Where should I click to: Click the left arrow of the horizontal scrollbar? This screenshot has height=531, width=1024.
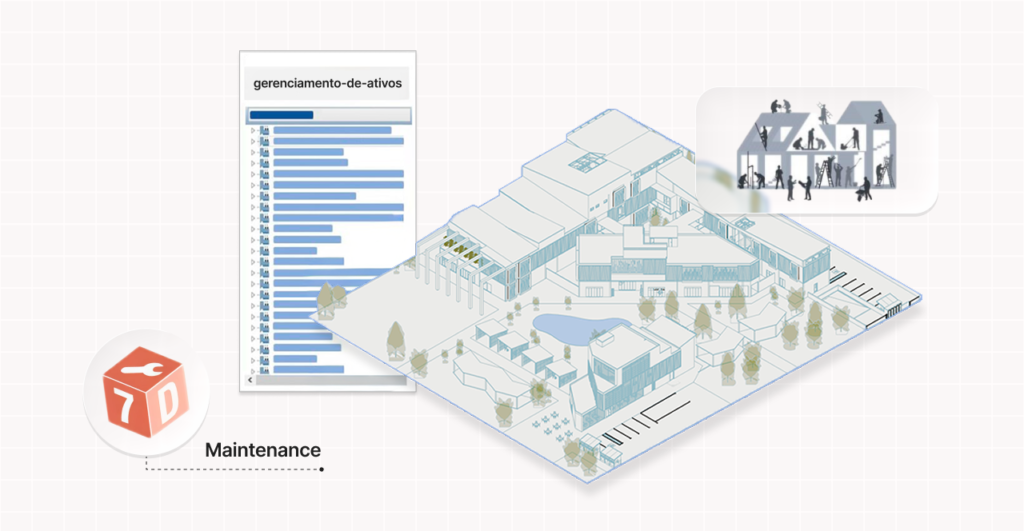[x=251, y=380]
